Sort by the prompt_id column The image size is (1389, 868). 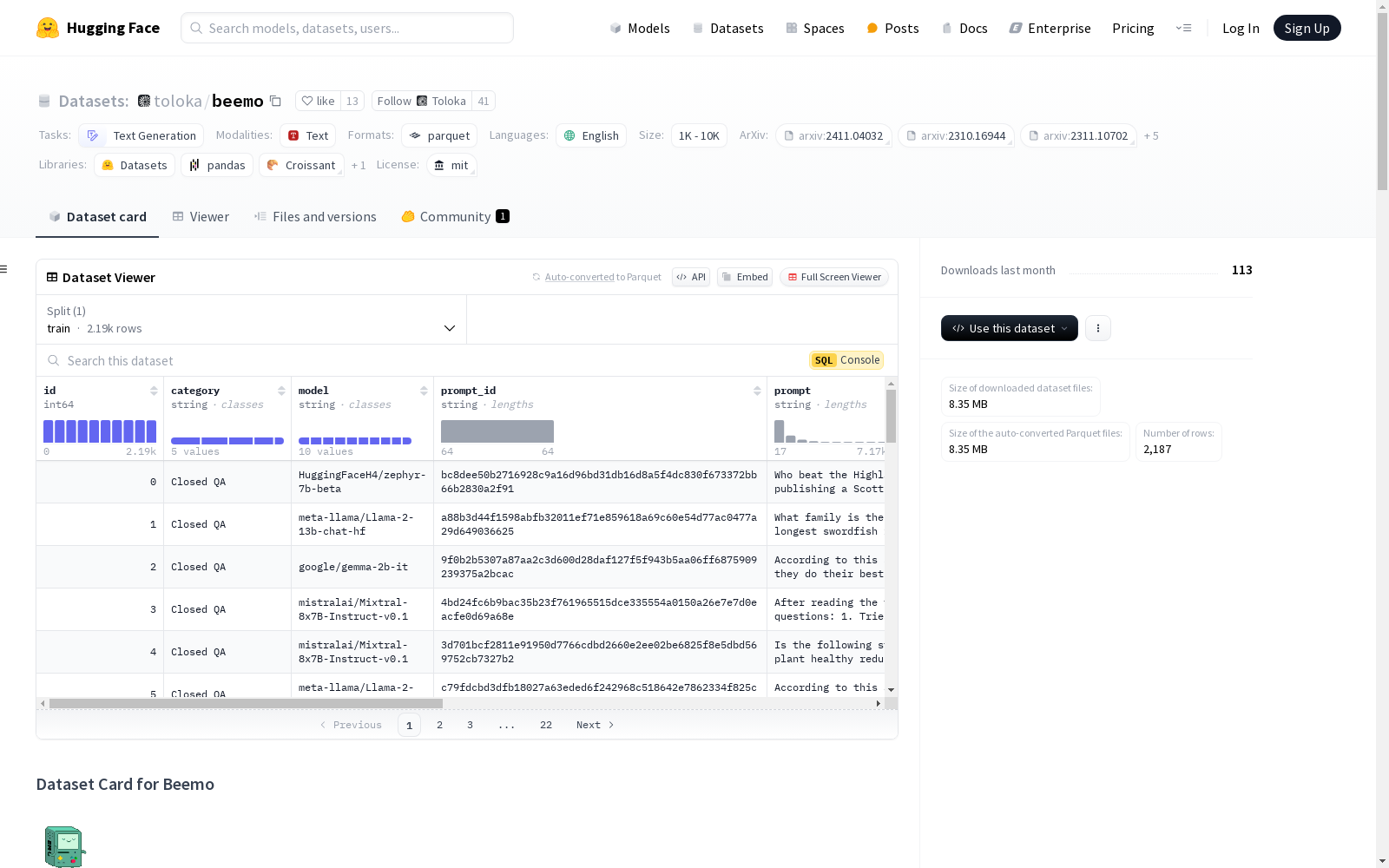pos(757,391)
